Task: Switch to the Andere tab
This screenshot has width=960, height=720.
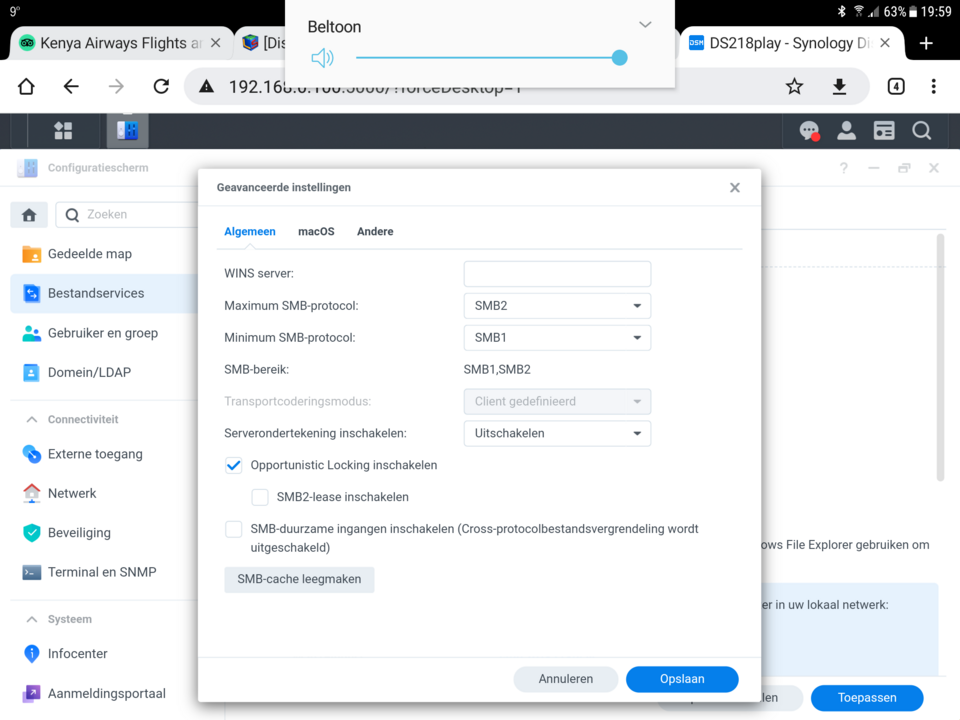Action: (x=375, y=231)
